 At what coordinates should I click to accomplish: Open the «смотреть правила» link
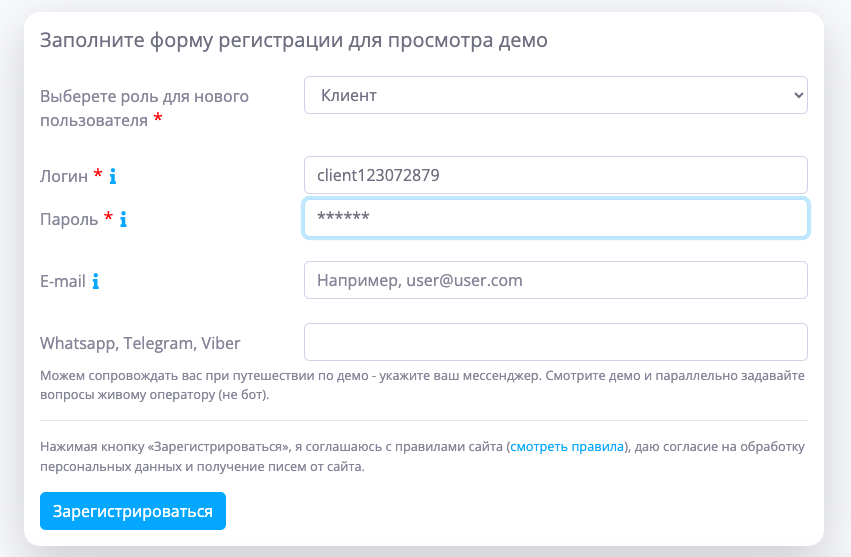pyautogui.click(x=567, y=447)
